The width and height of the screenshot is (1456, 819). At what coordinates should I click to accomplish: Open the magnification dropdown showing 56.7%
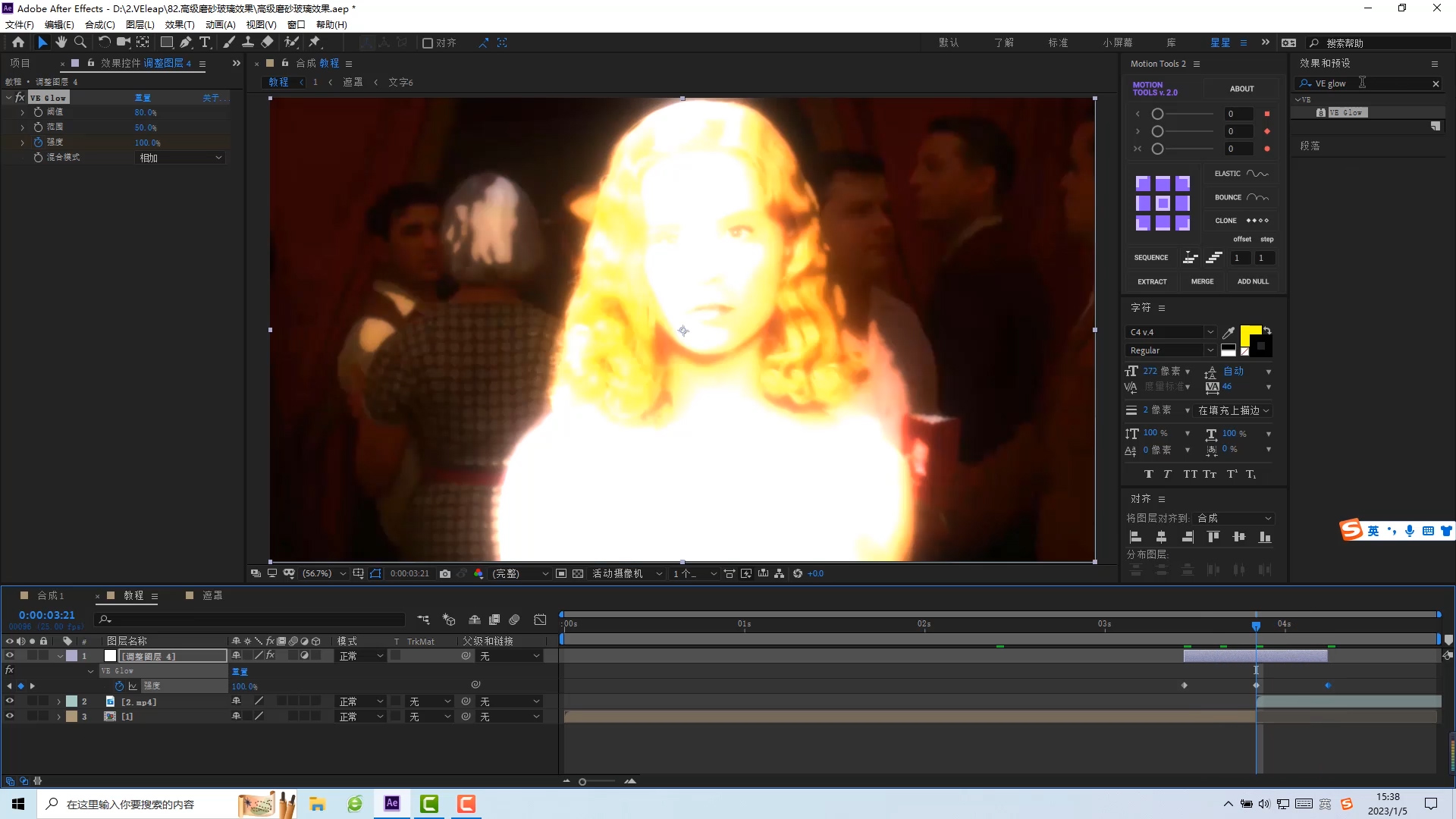click(324, 574)
